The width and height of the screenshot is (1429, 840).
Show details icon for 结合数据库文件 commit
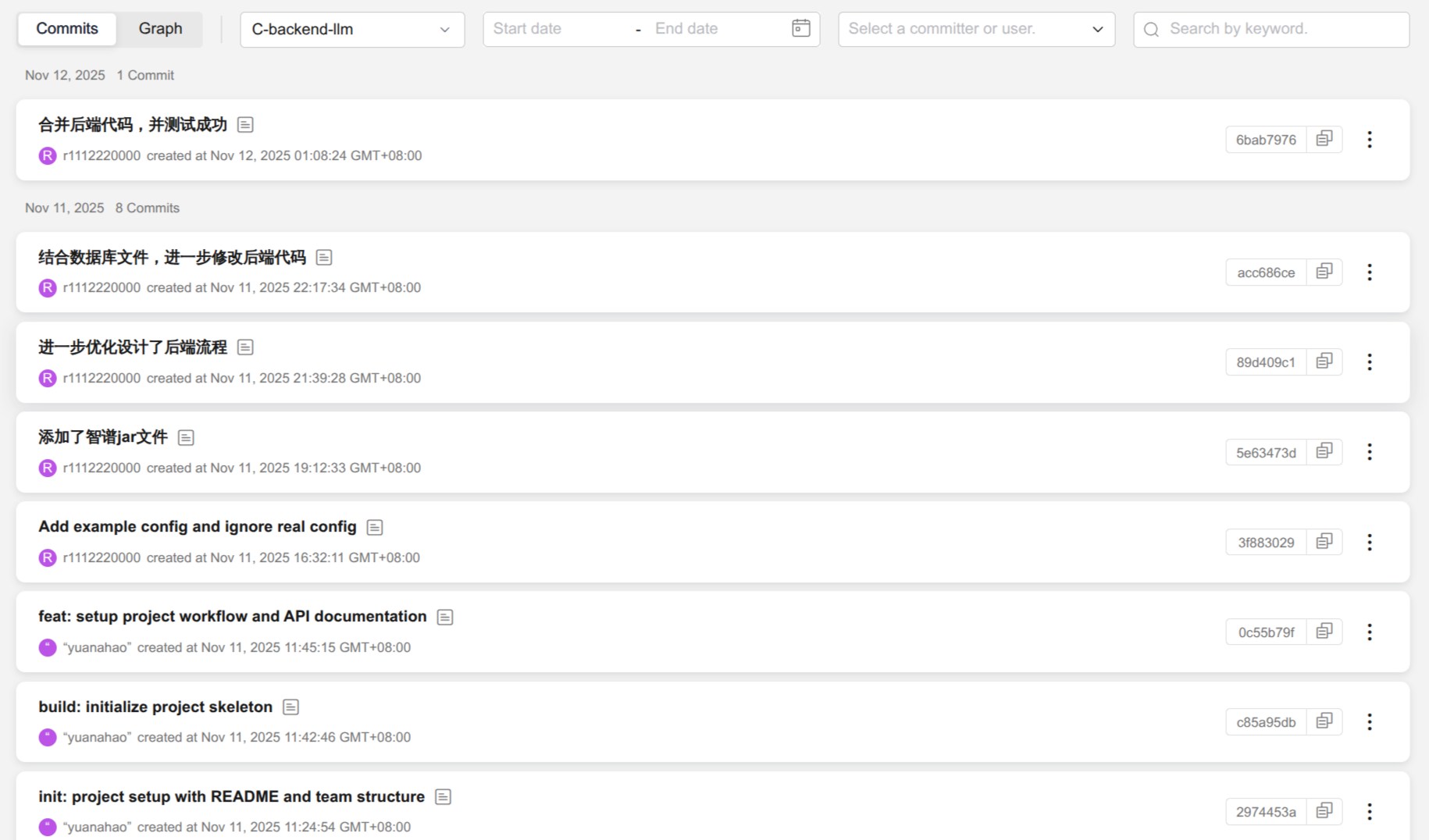[x=324, y=258]
